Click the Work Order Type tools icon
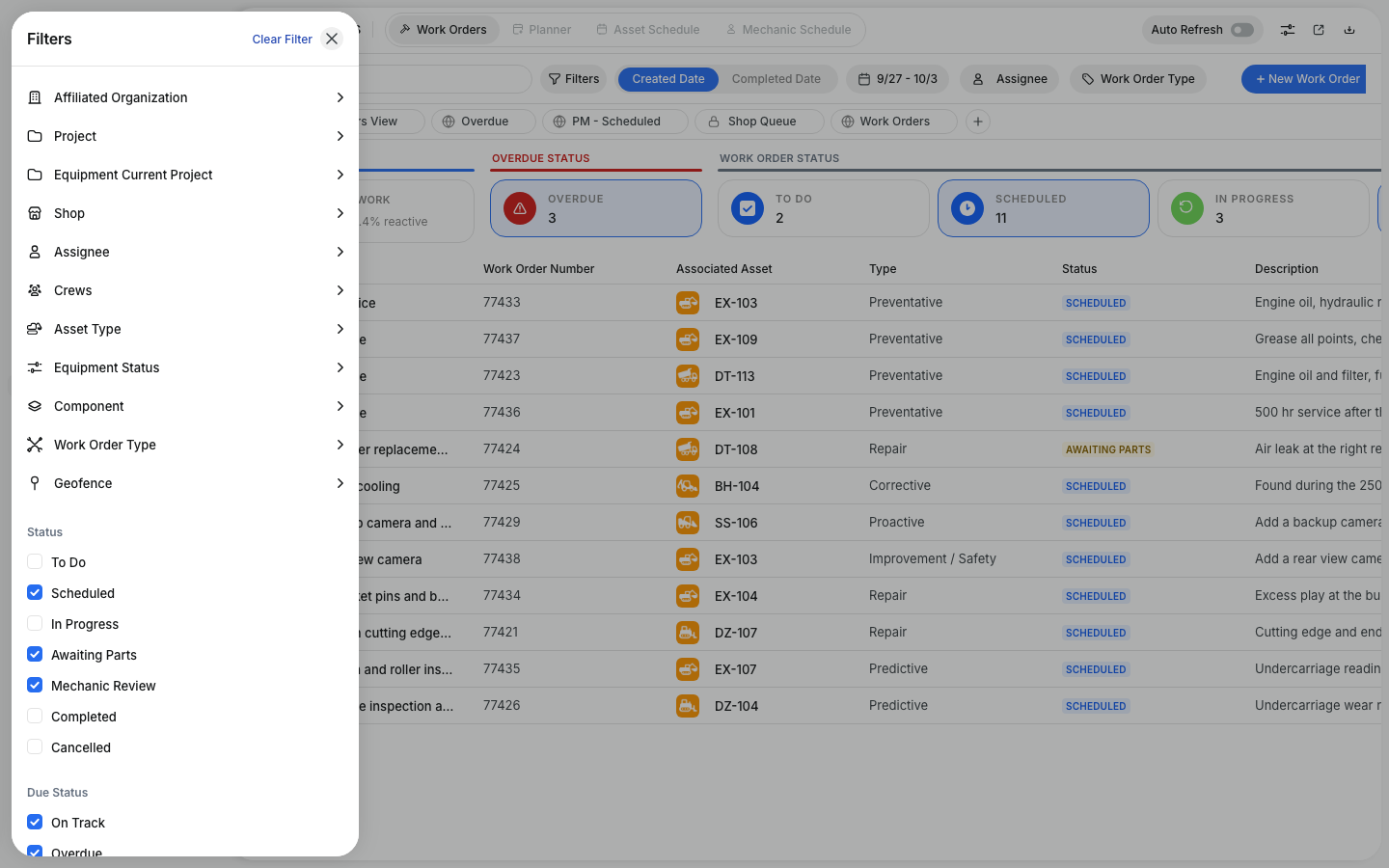 coord(35,445)
